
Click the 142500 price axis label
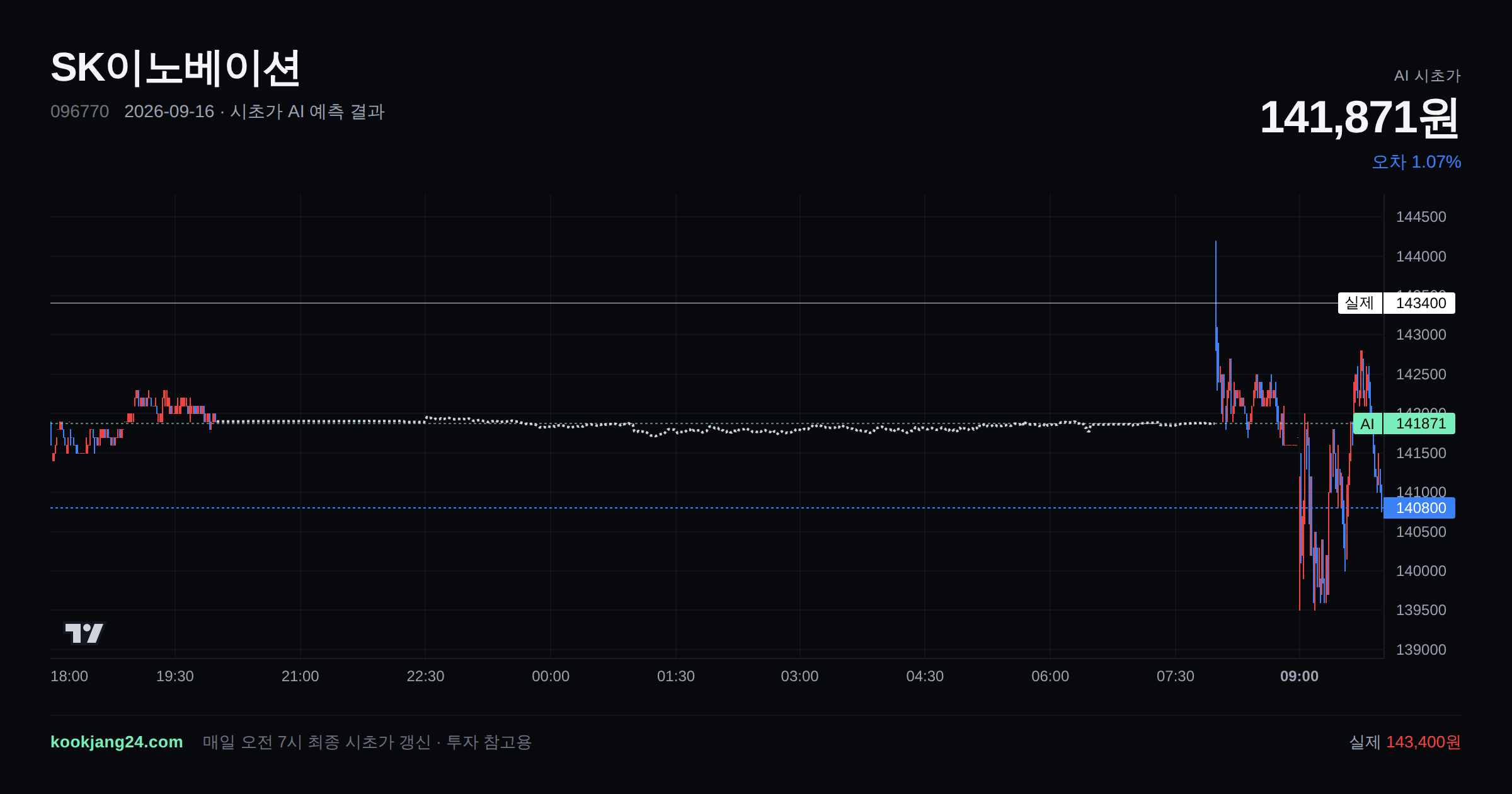(1421, 374)
